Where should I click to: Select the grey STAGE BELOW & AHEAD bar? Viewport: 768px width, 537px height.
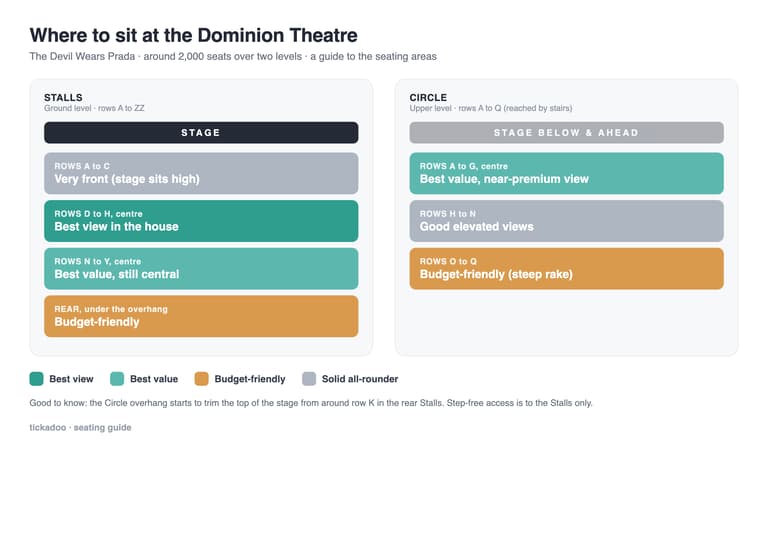pyautogui.click(x=566, y=133)
